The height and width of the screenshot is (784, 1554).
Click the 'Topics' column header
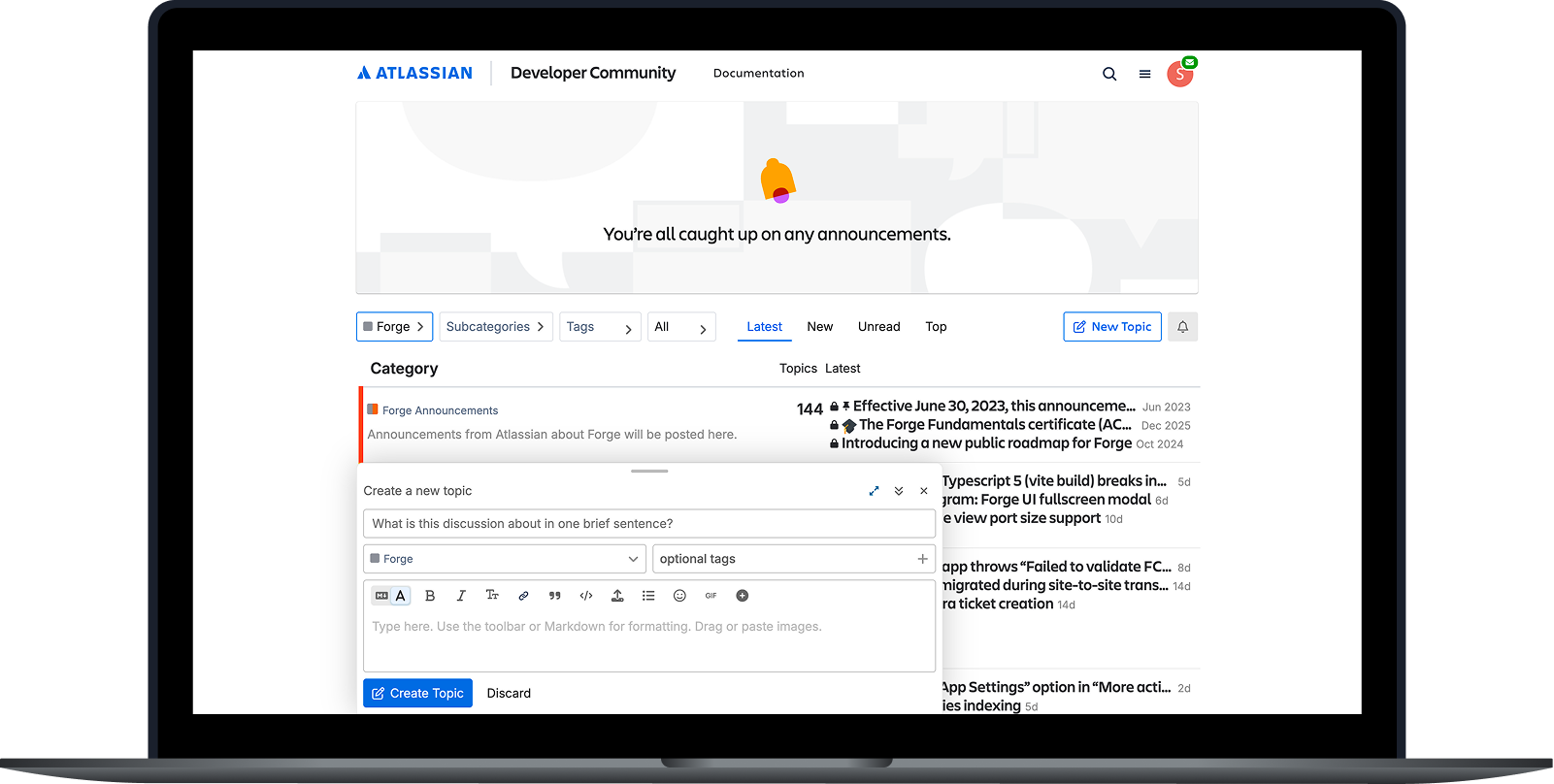(798, 369)
